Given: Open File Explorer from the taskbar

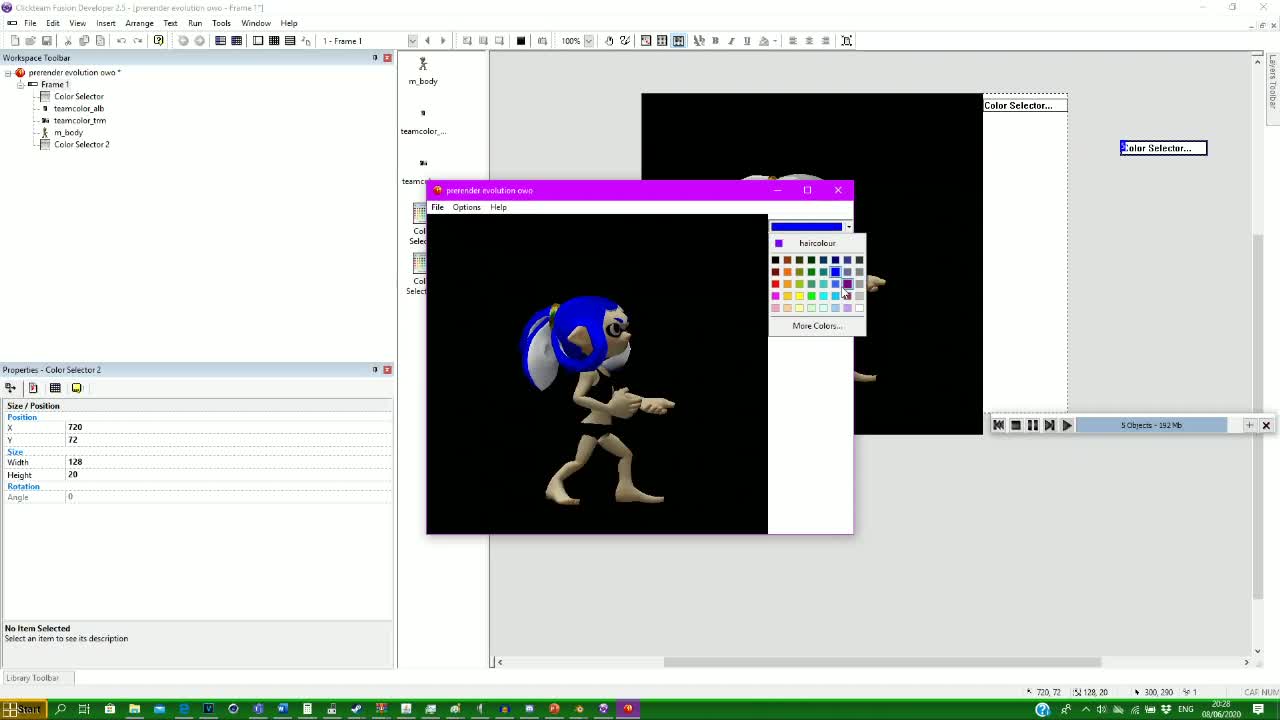Looking at the screenshot, I should pos(134,709).
